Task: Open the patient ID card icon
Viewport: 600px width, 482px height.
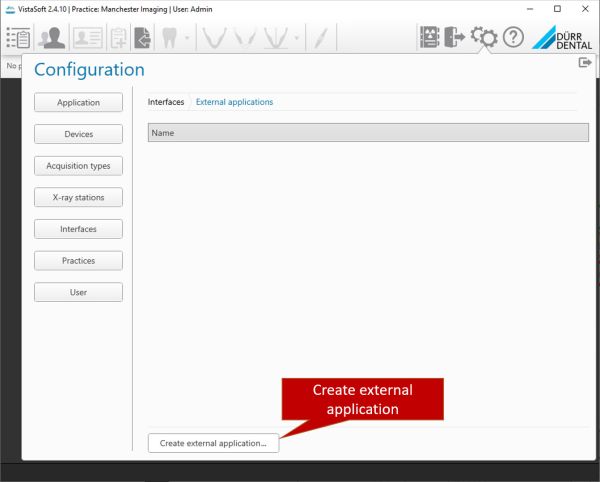Action: pyautogui.click(x=87, y=38)
